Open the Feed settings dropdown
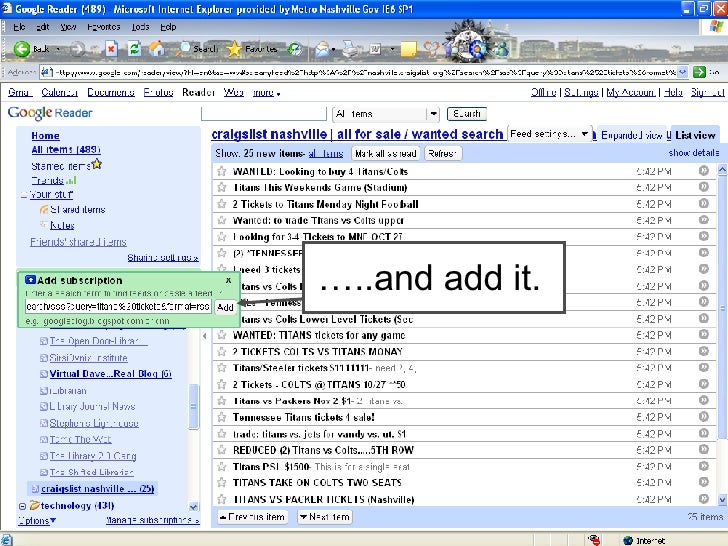Screen dimensions: 728x546 [549, 134]
